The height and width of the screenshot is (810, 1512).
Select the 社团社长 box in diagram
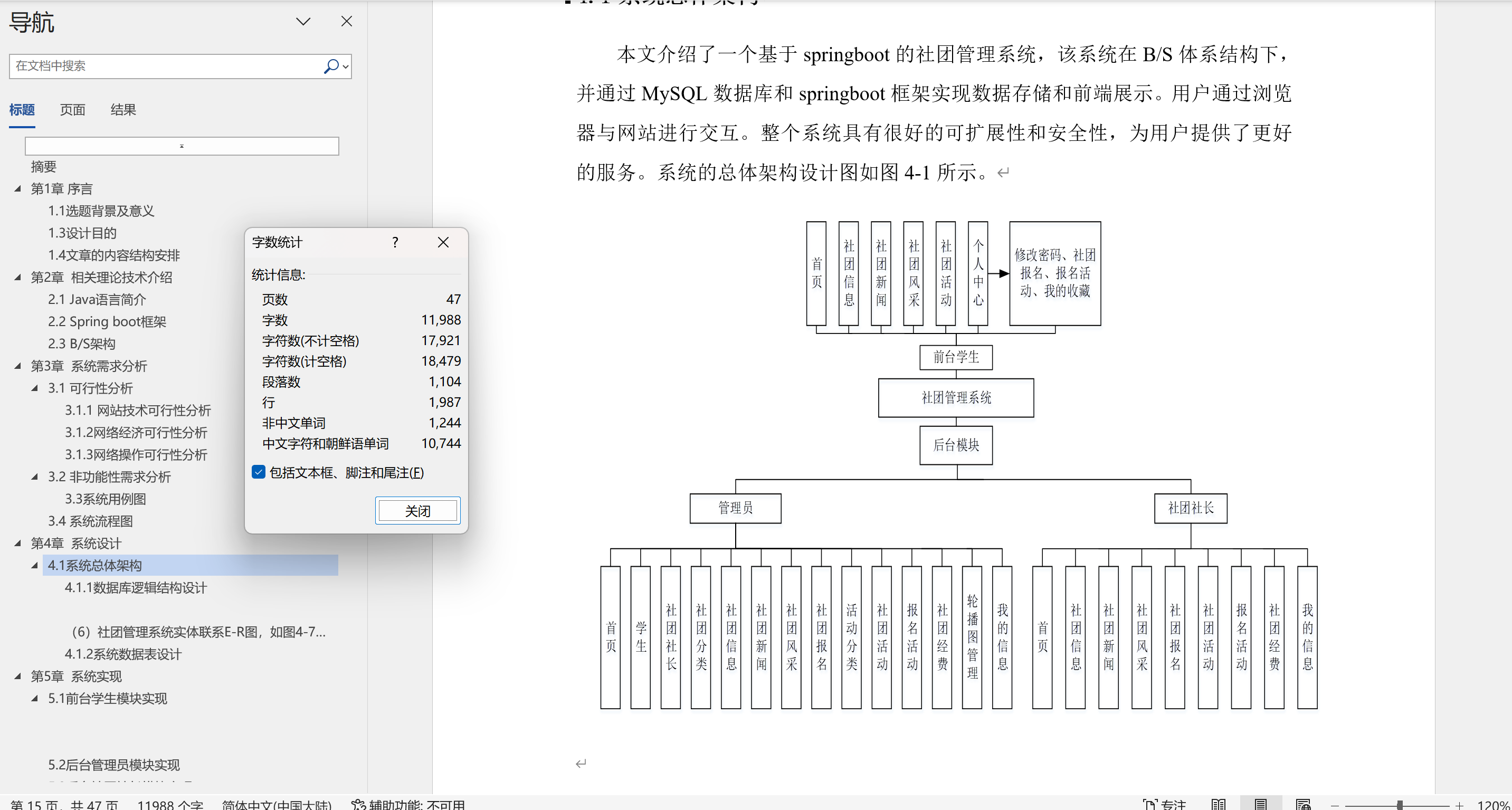tap(1191, 508)
